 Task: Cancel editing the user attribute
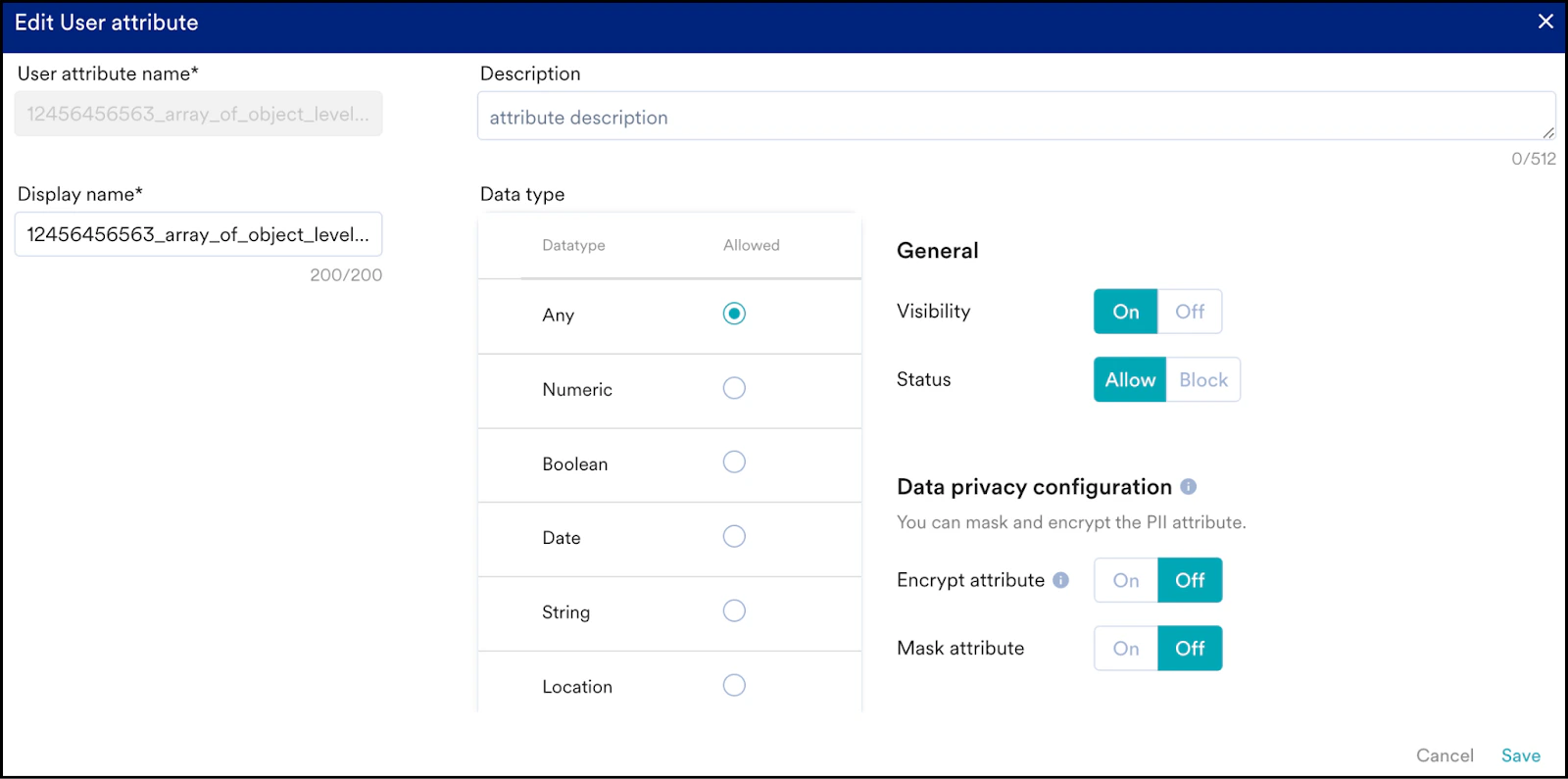coord(1445,755)
